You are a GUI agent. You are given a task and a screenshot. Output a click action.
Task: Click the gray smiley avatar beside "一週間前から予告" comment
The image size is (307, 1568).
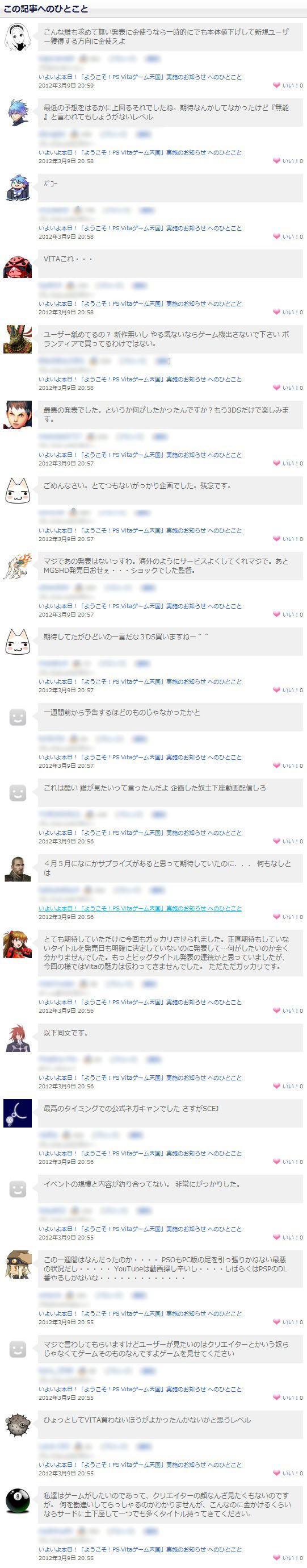[x=18, y=718]
